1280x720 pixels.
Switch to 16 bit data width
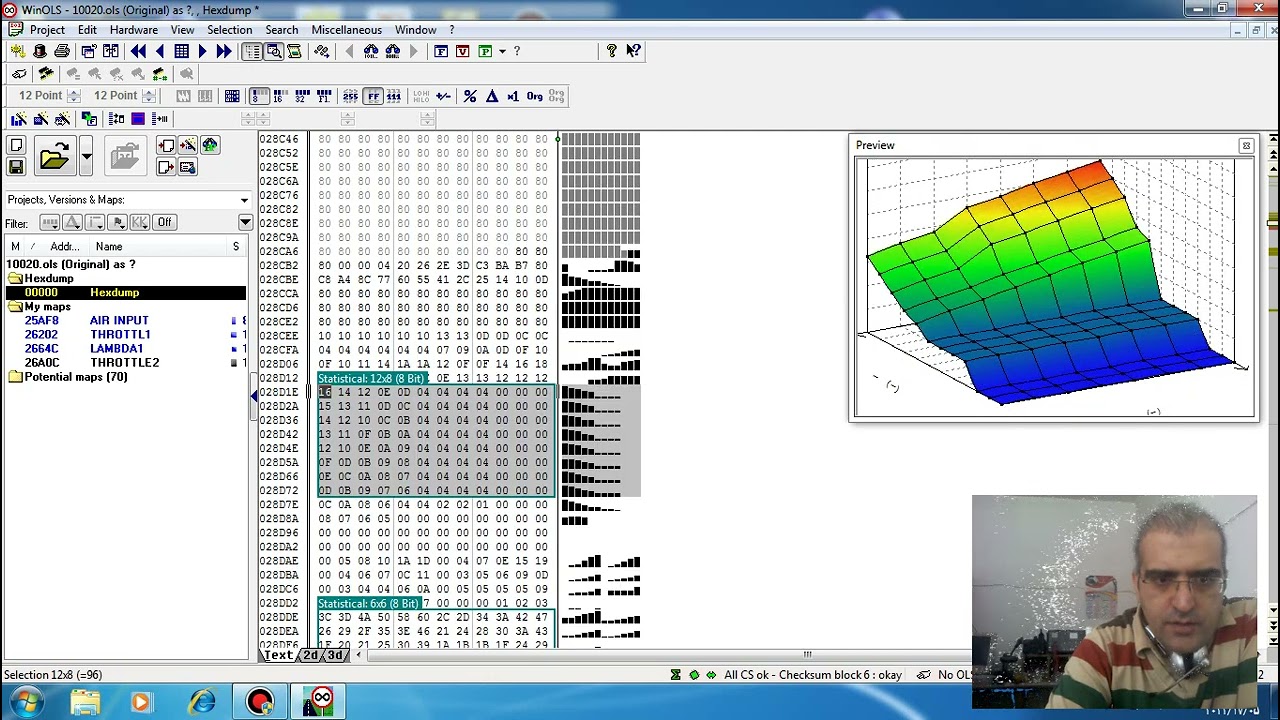point(281,96)
